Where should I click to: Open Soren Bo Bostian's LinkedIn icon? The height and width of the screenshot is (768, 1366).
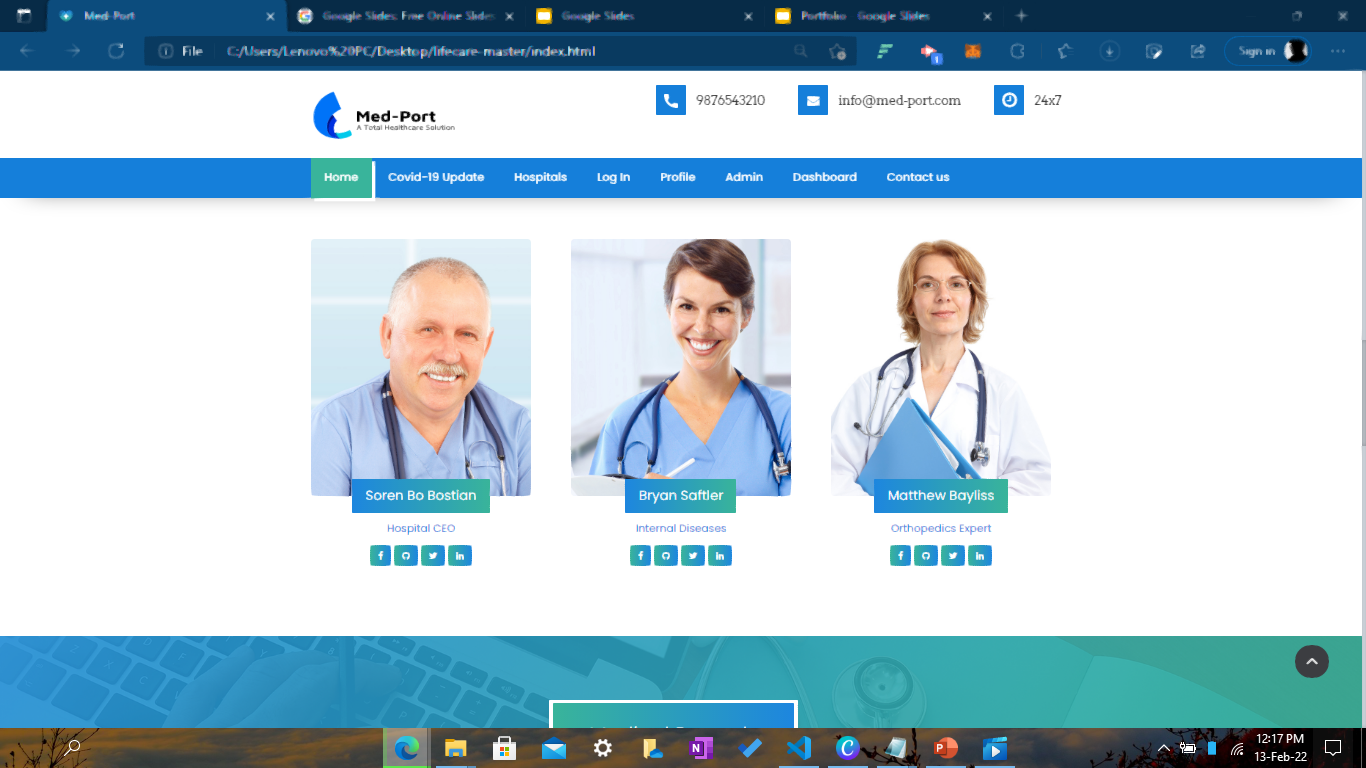coord(460,555)
